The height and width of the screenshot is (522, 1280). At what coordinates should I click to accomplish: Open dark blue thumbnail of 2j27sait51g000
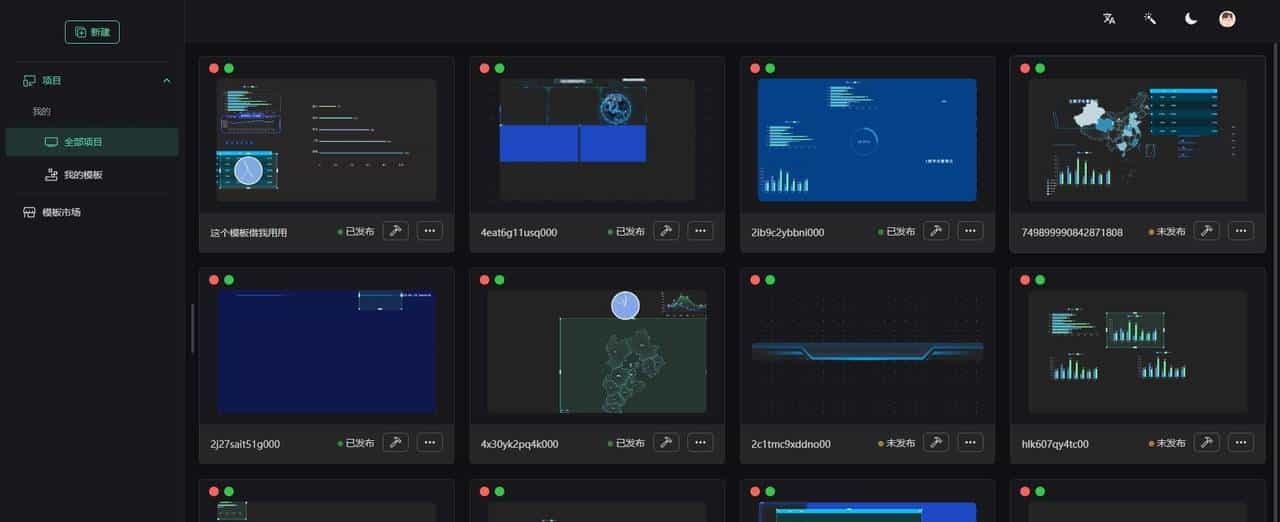coord(326,352)
